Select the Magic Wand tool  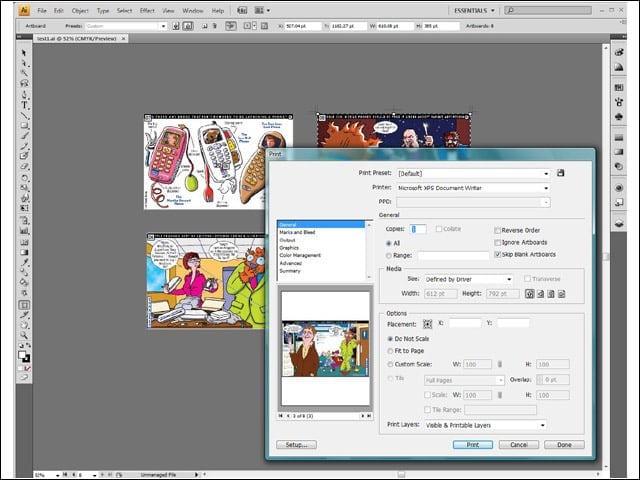pos(24,73)
